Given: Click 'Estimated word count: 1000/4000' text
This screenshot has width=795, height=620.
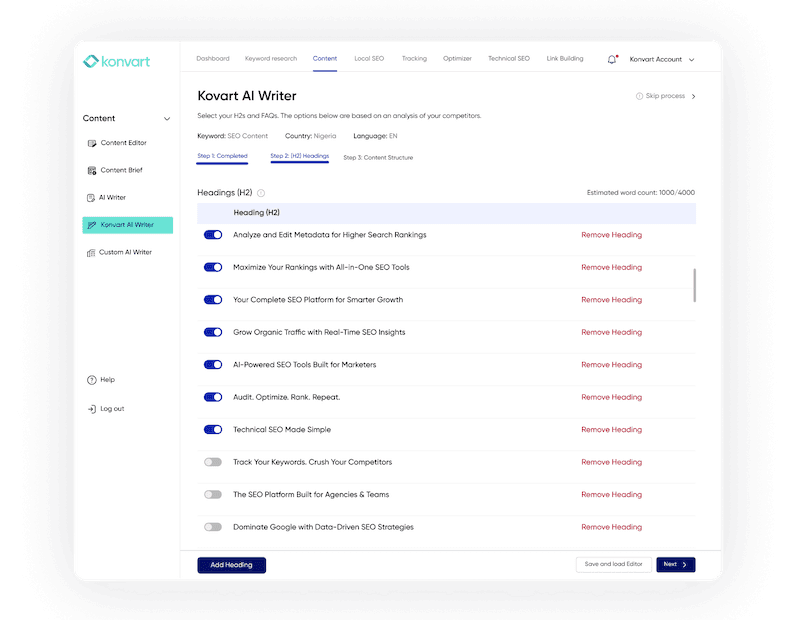Looking at the screenshot, I should 641,193.
